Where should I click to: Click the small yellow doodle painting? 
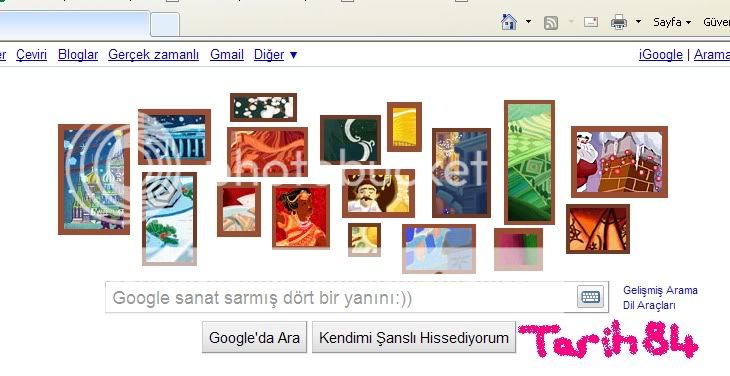pyautogui.click(x=404, y=127)
